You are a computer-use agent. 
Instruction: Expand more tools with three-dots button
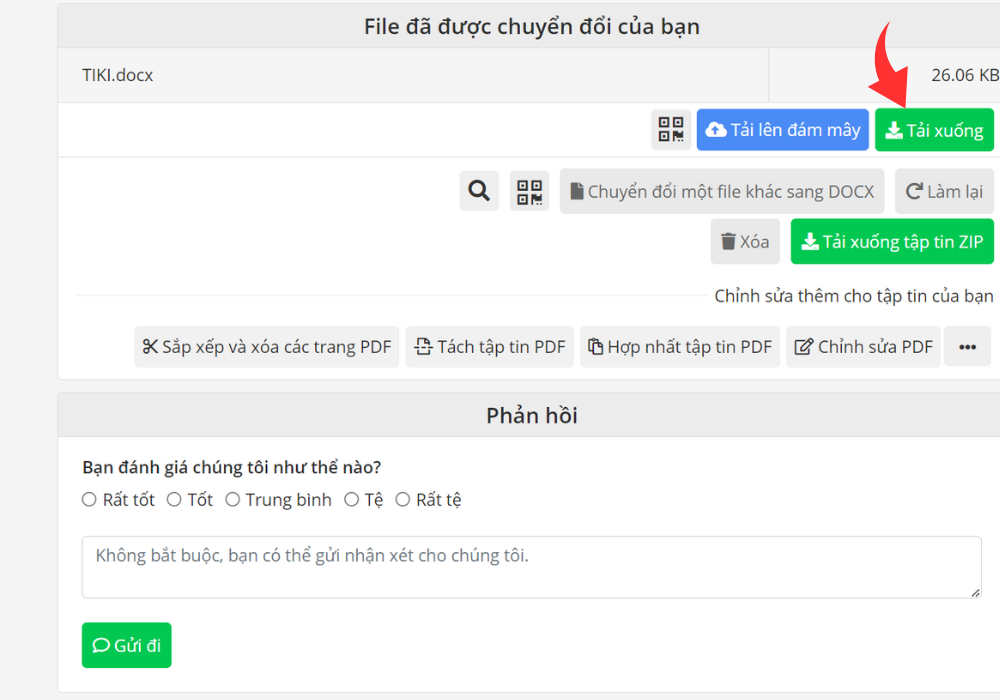coord(967,347)
